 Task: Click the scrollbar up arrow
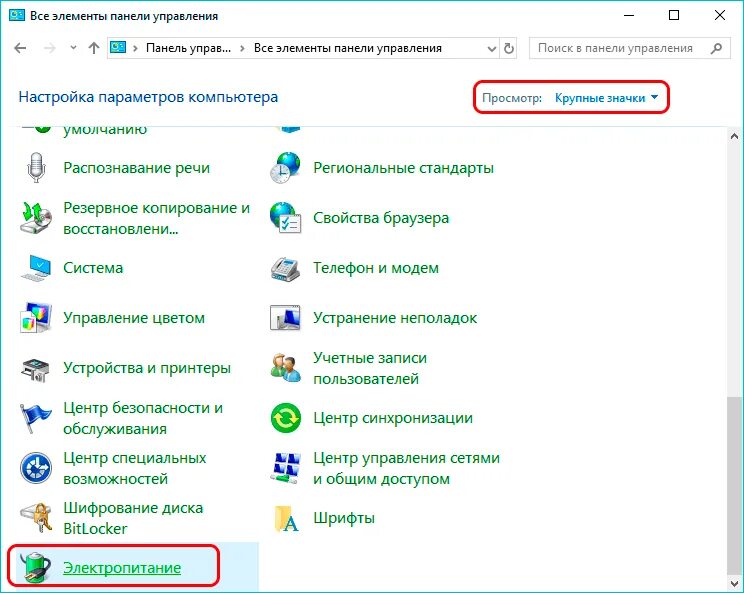point(734,136)
